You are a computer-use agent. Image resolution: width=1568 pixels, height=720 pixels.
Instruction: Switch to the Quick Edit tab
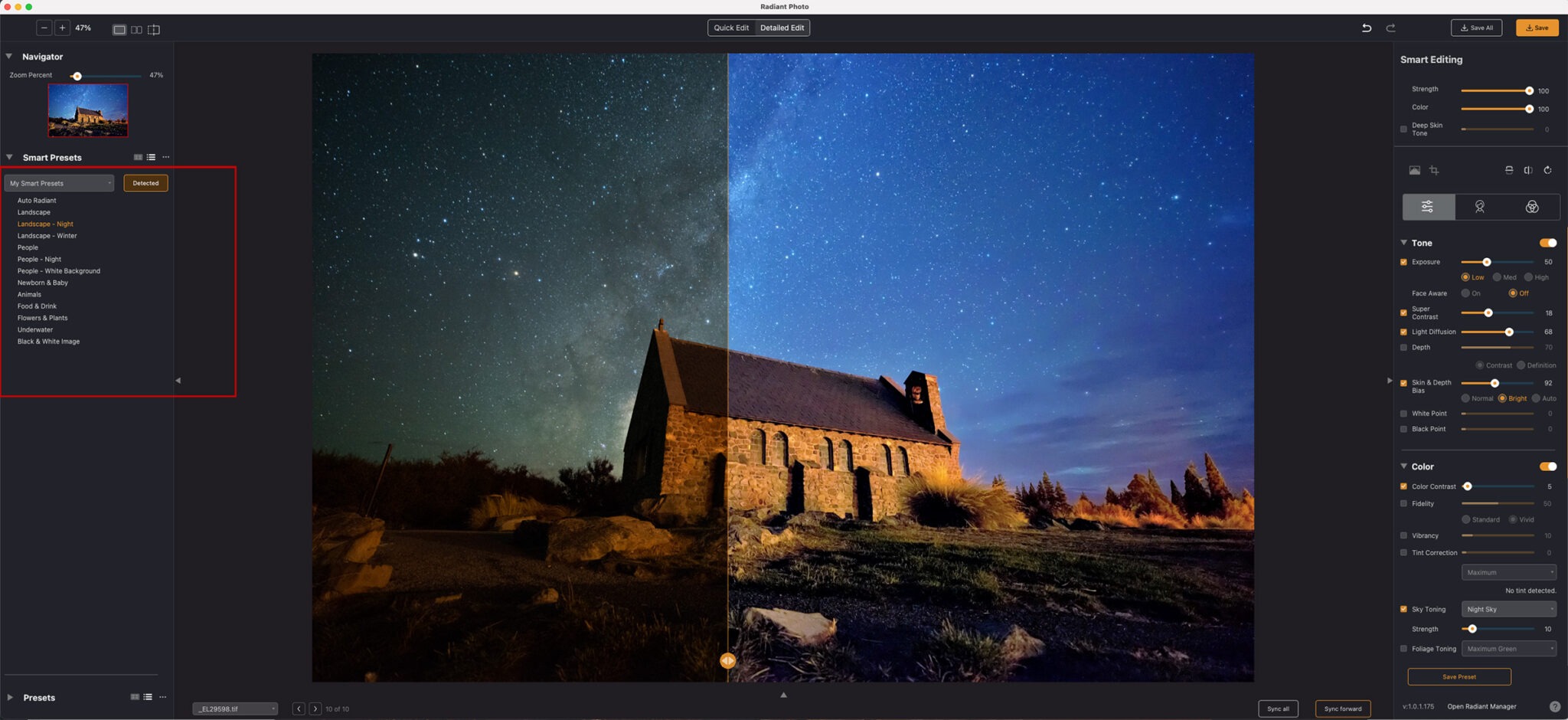tap(731, 28)
